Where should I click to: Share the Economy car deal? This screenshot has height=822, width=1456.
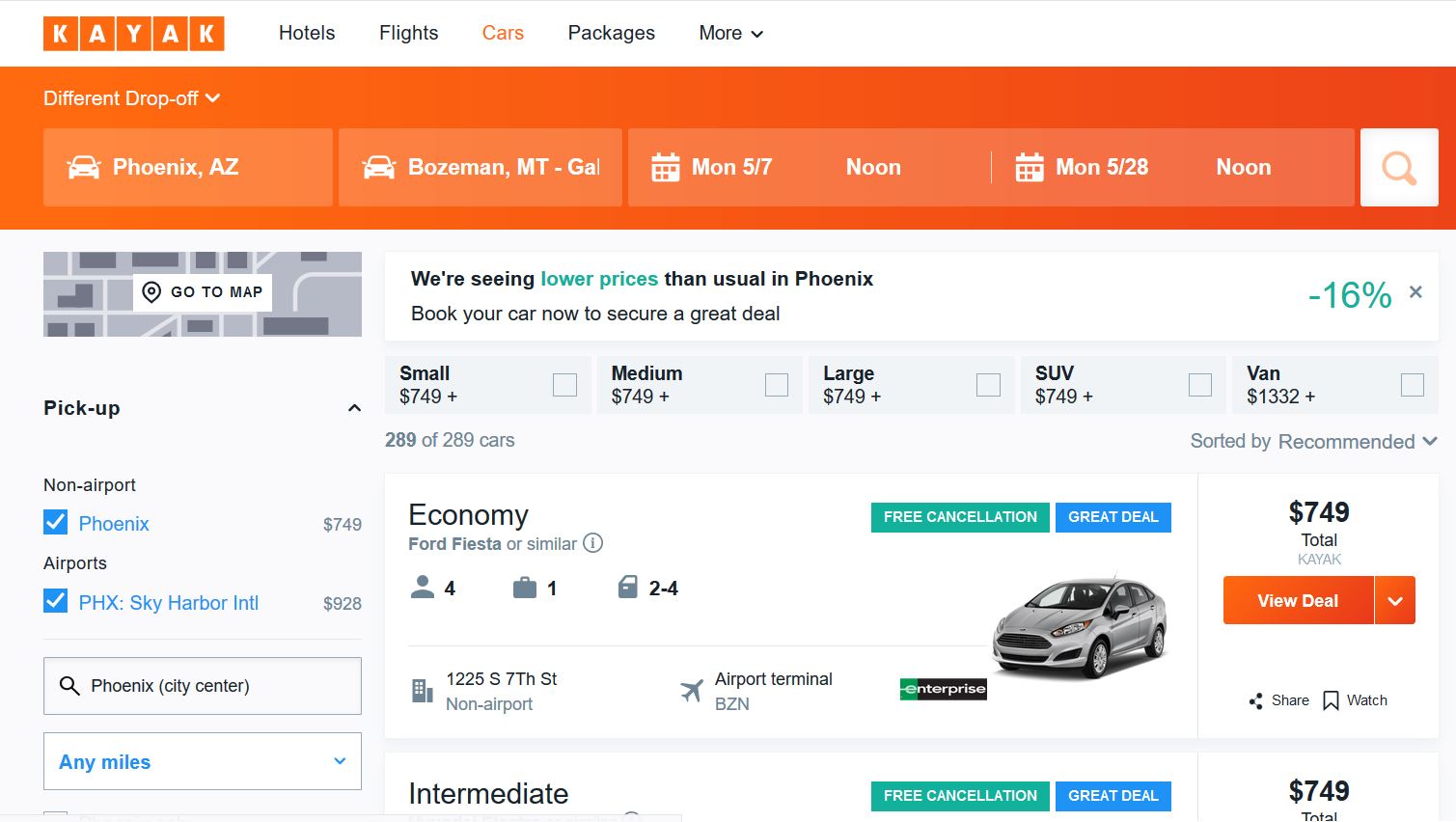(1278, 700)
